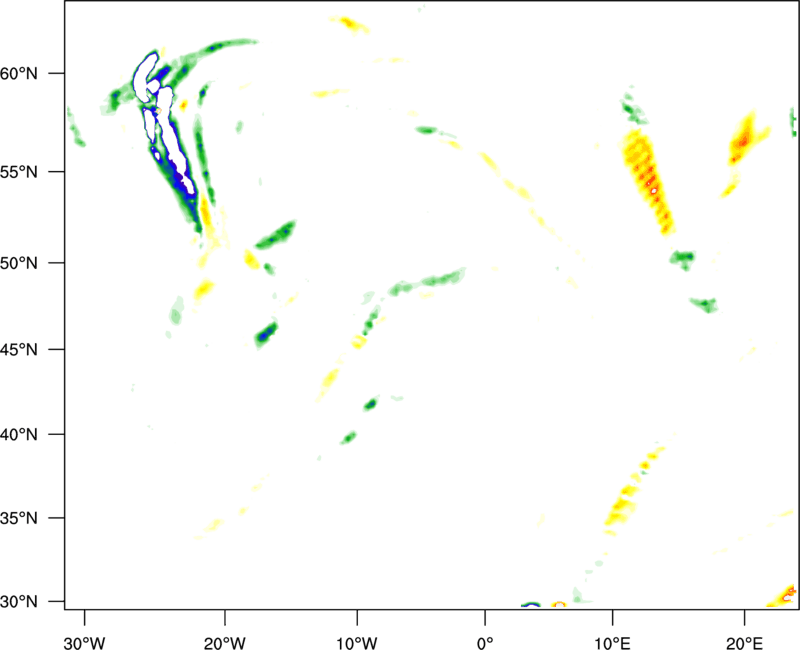Select the 10°E longitude tick label
The image size is (800, 650).
click(612, 641)
